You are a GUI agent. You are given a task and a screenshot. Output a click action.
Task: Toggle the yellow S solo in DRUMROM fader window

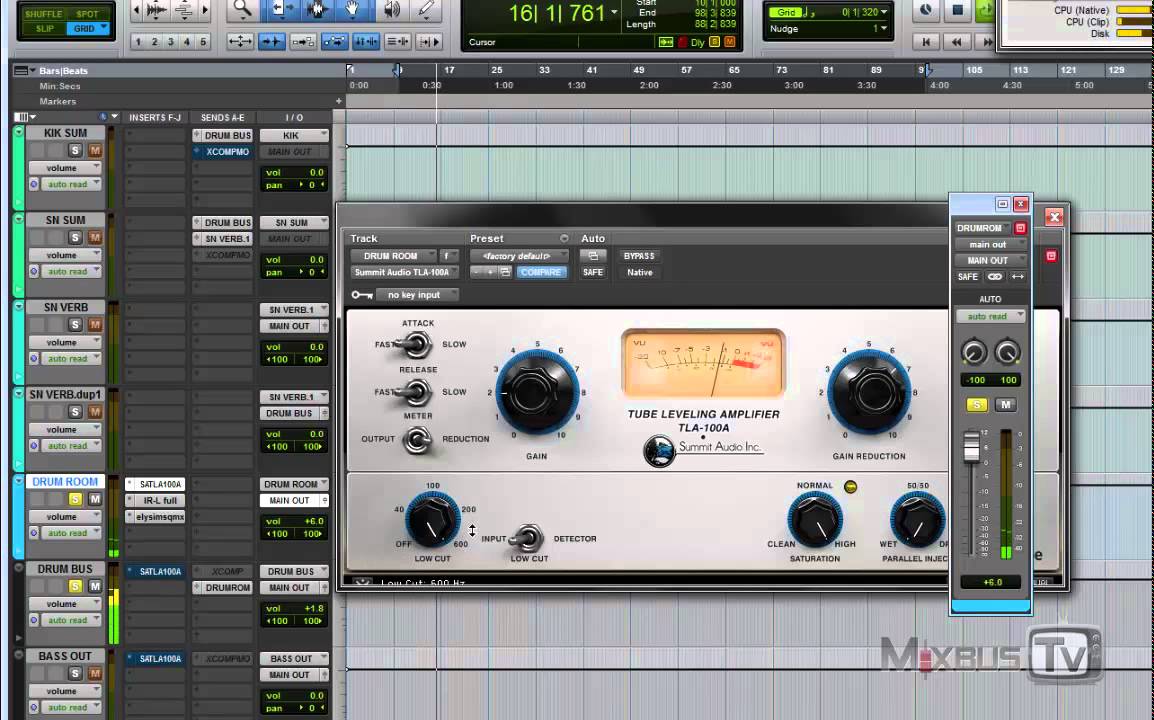pyautogui.click(x=977, y=404)
